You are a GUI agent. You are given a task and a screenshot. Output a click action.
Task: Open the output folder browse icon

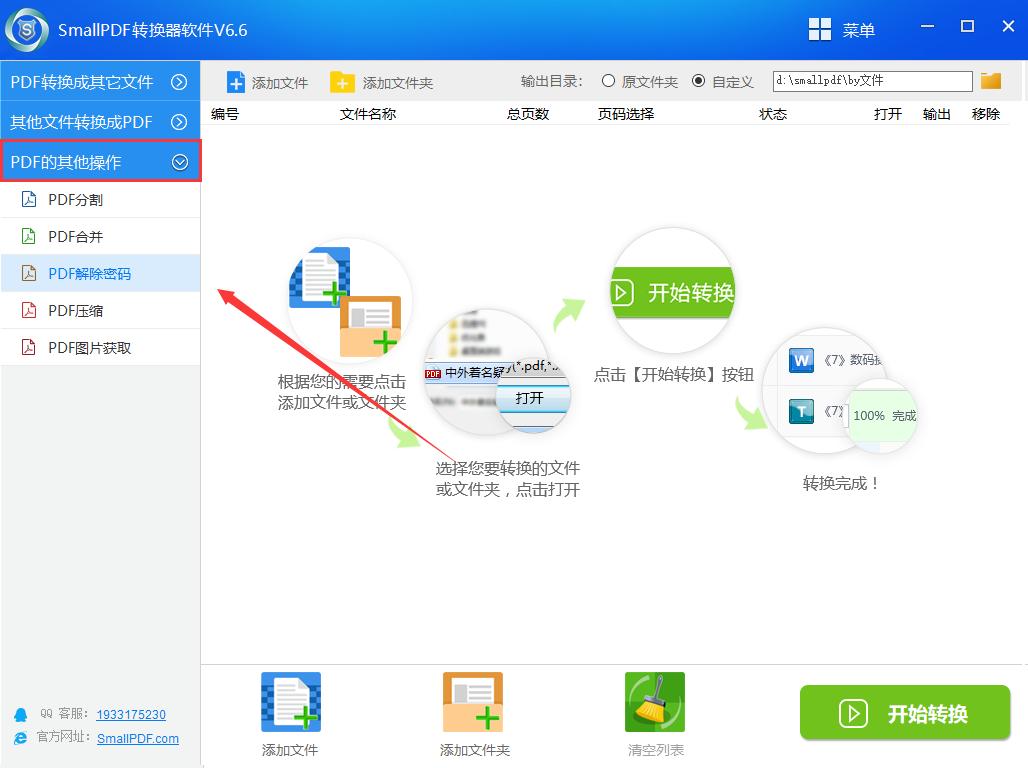pos(991,81)
